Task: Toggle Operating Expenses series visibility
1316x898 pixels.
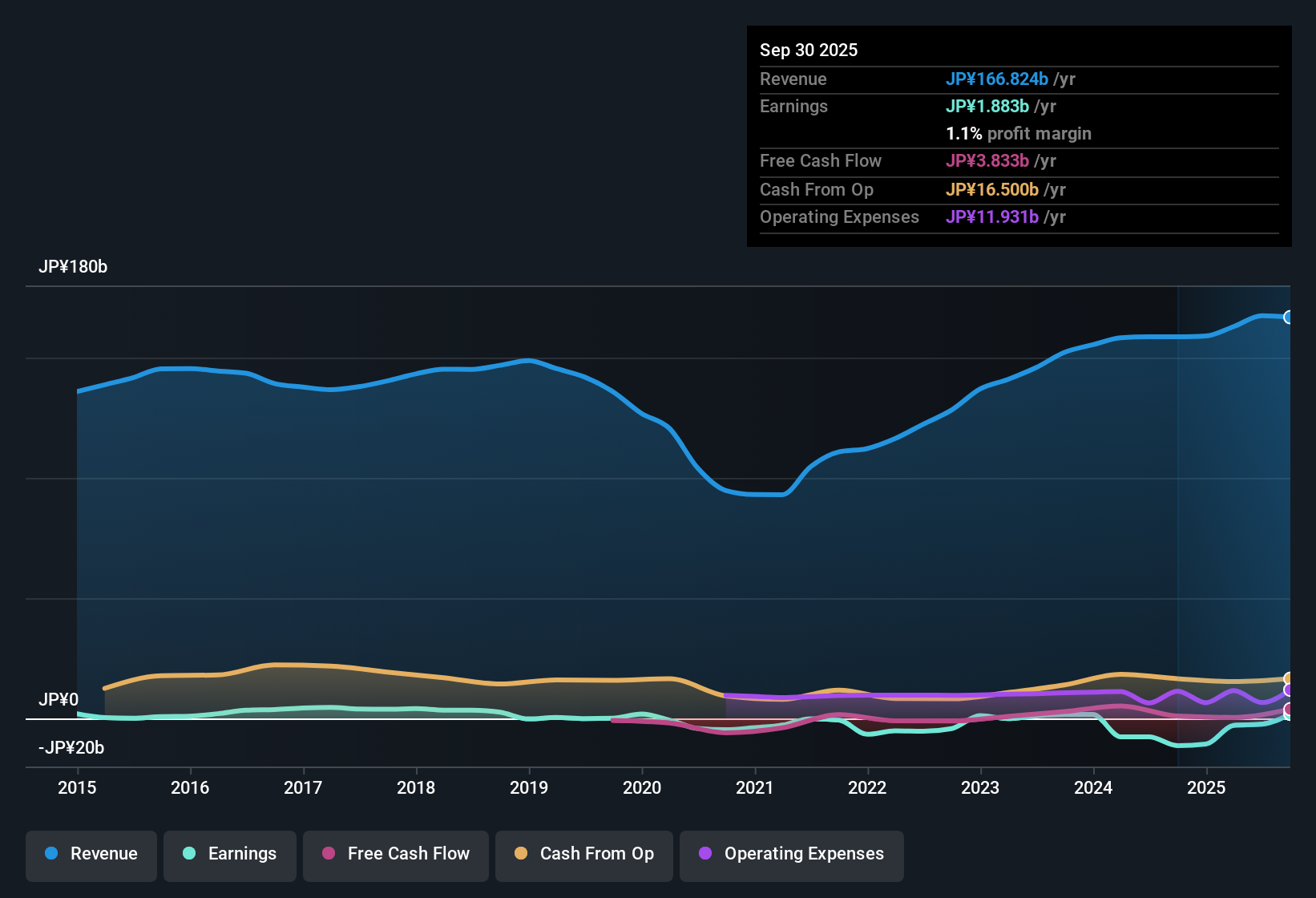Action: pos(792,854)
